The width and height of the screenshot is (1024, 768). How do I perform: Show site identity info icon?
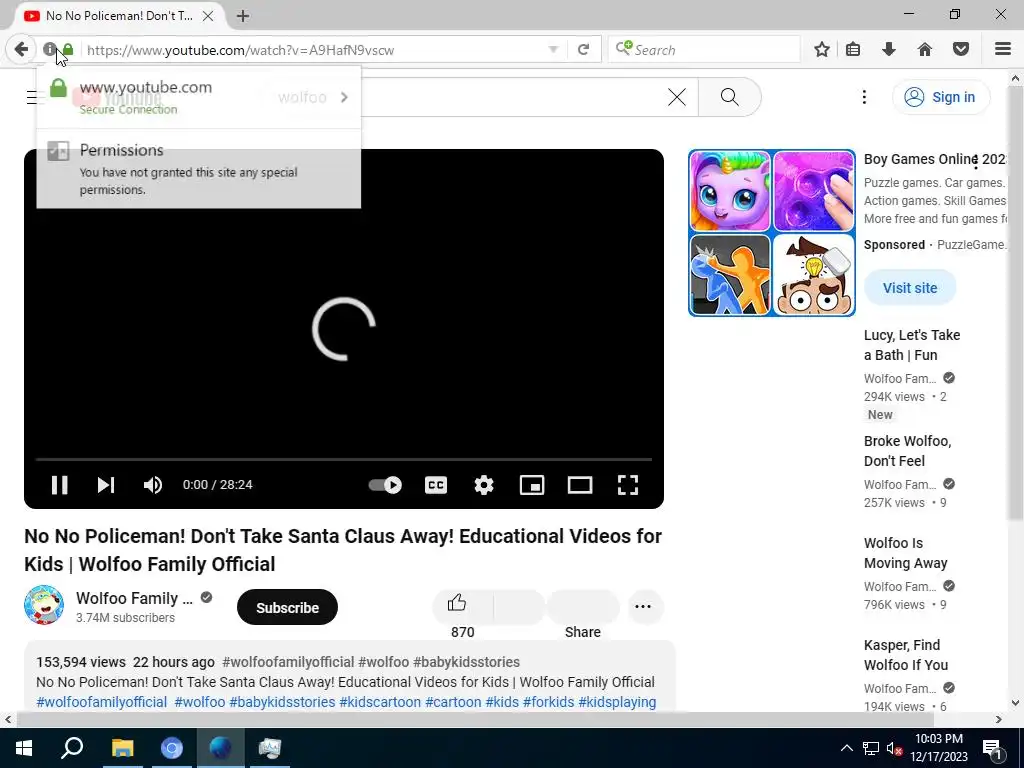click(x=50, y=49)
